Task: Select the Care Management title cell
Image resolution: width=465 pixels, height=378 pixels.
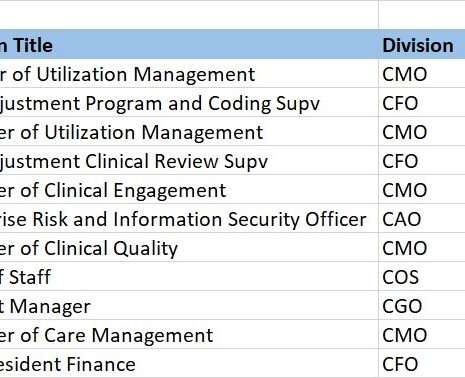Action: (189, 334)
